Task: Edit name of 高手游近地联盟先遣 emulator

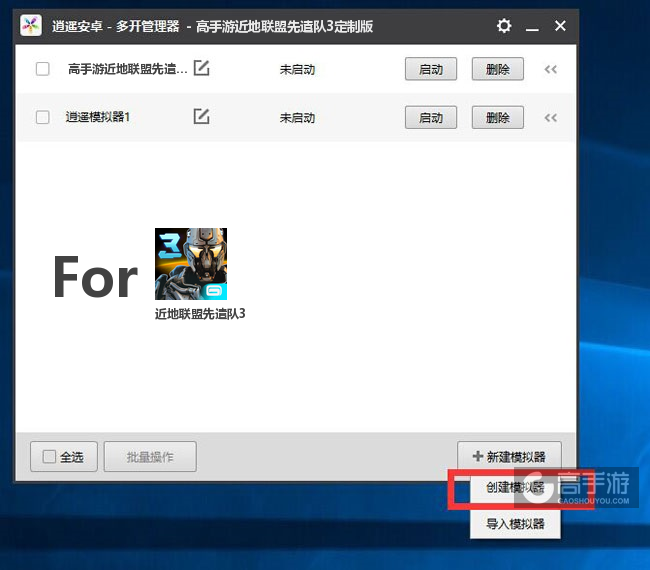Action: click(x=201, y=68)
